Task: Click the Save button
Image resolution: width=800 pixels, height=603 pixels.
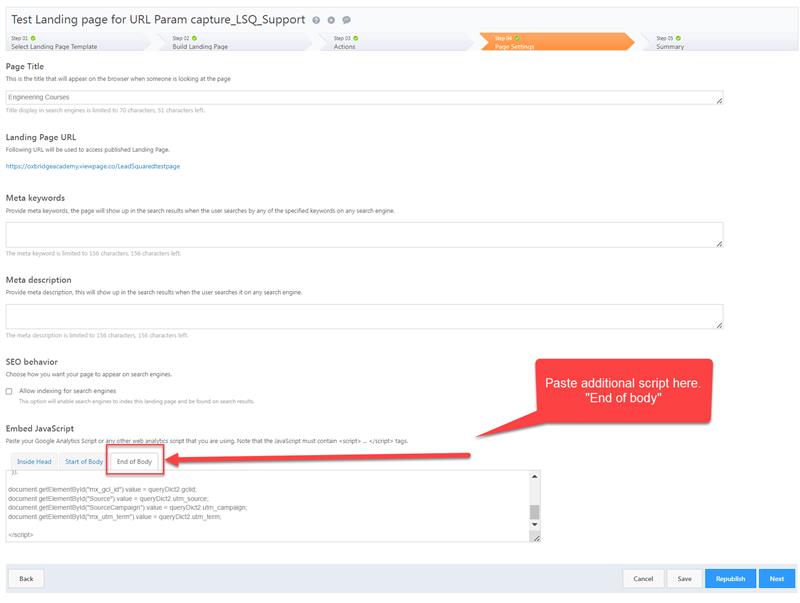Action: (685, 579)
